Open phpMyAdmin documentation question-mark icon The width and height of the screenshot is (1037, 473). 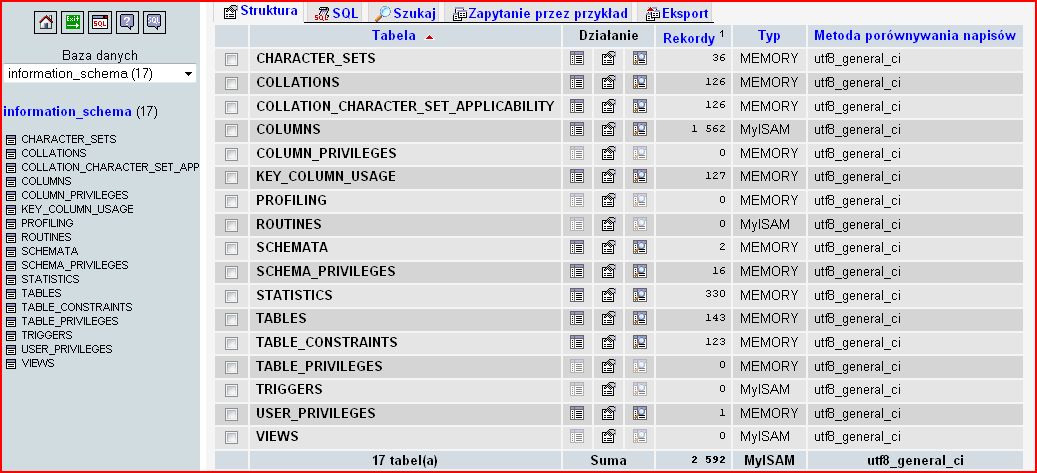[x=127, y=22]
